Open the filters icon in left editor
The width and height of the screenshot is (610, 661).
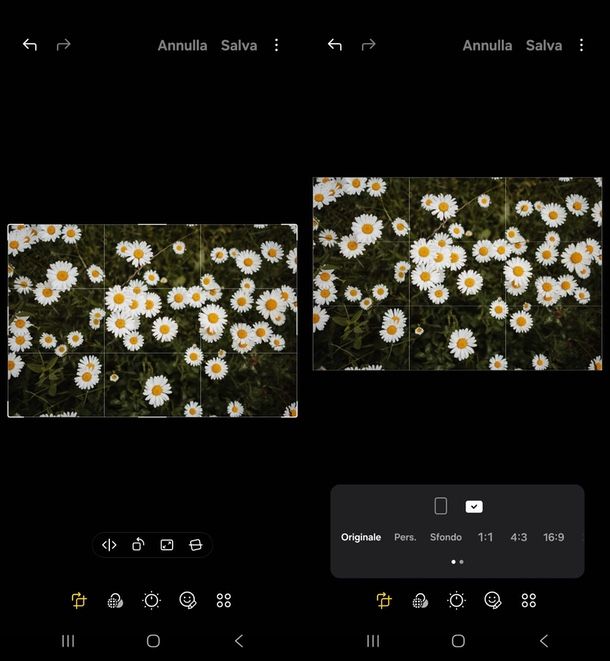115,600
